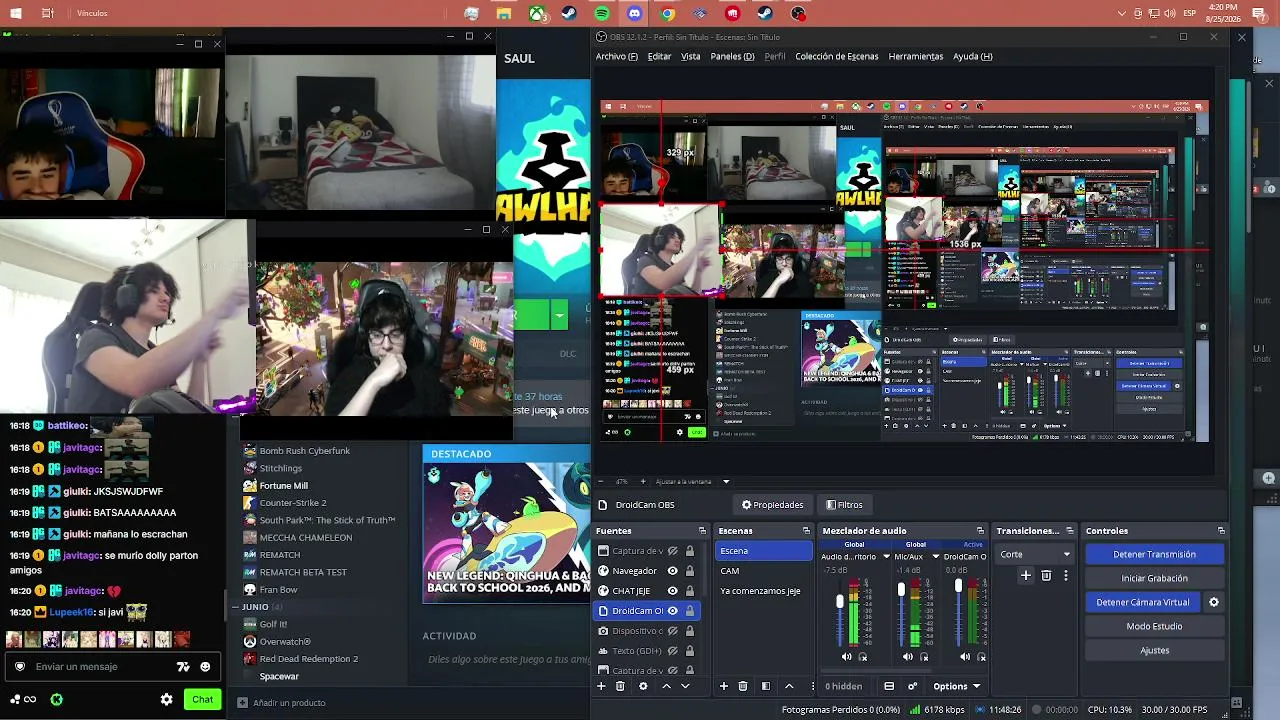Open audio mixer Options dropdown
This screenshot has height=720, width=1280.
pyautogui.click(x=957, y=686)
